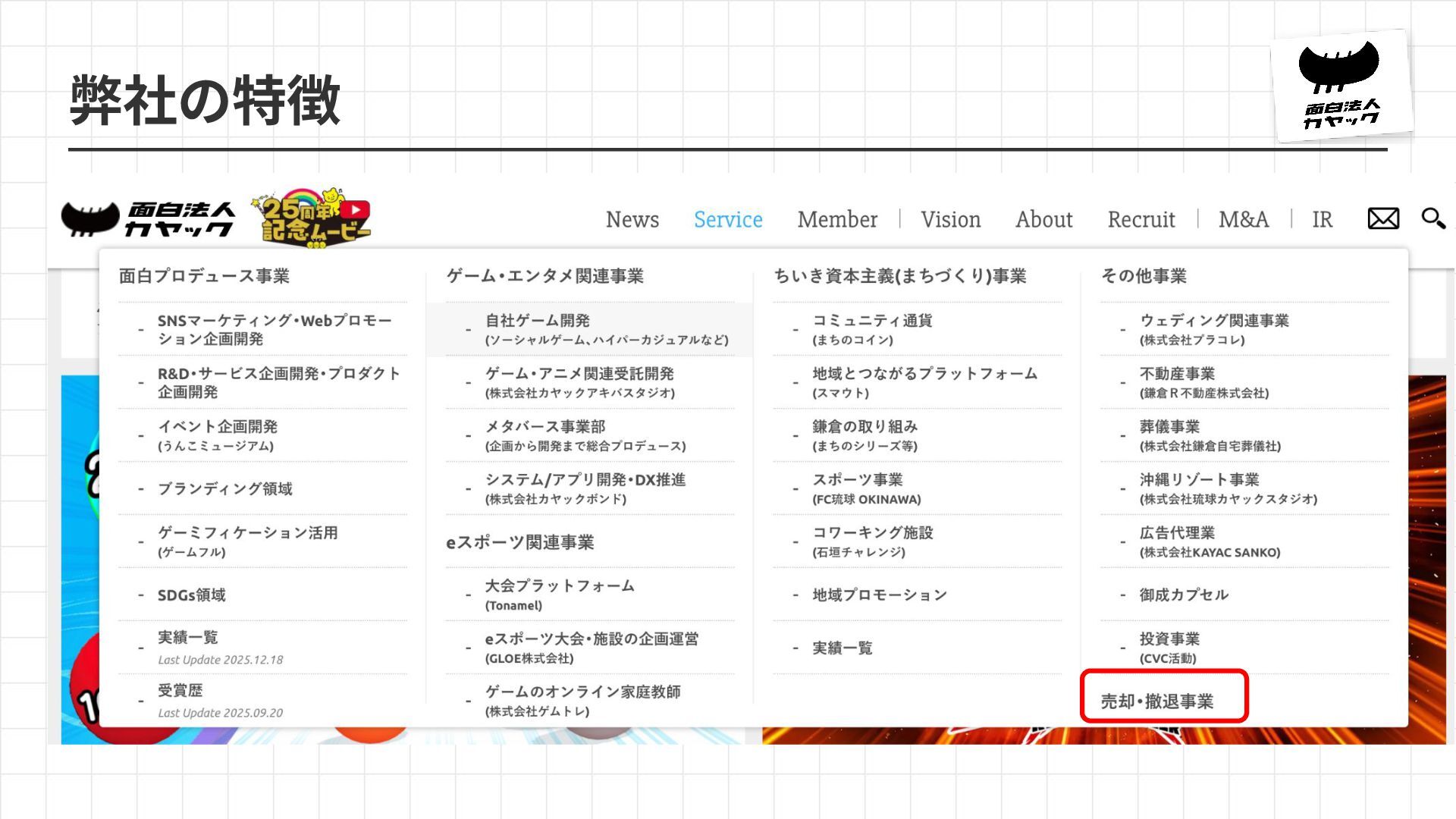This screenshot has height=819, width=1456.
Task: Select the Service navigation item
Action: (x=728, y=220)
